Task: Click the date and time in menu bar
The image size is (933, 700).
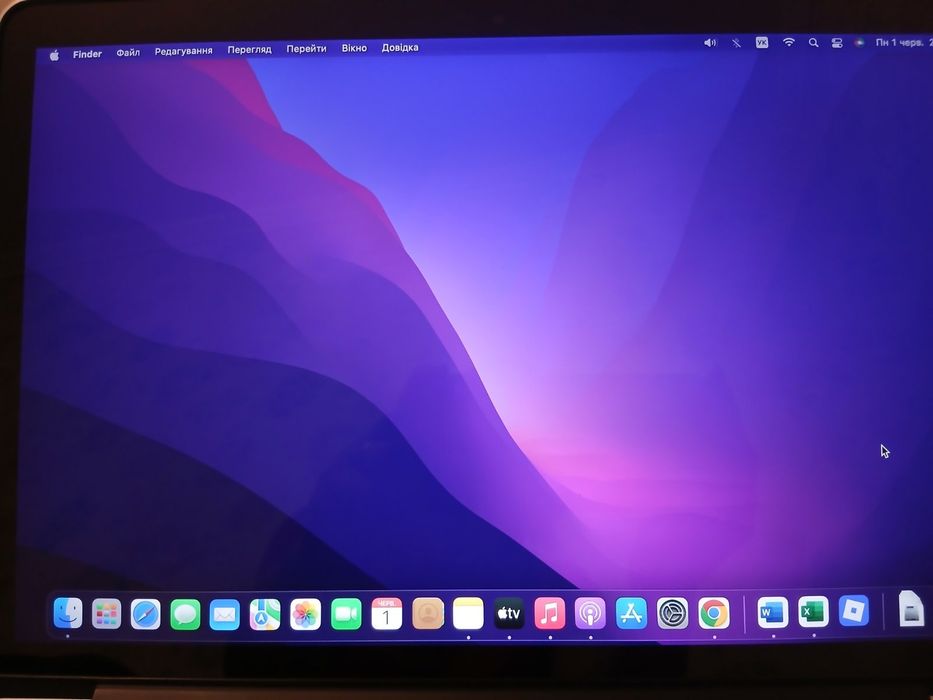Action: pyautogui.click(x=904, y=43)
